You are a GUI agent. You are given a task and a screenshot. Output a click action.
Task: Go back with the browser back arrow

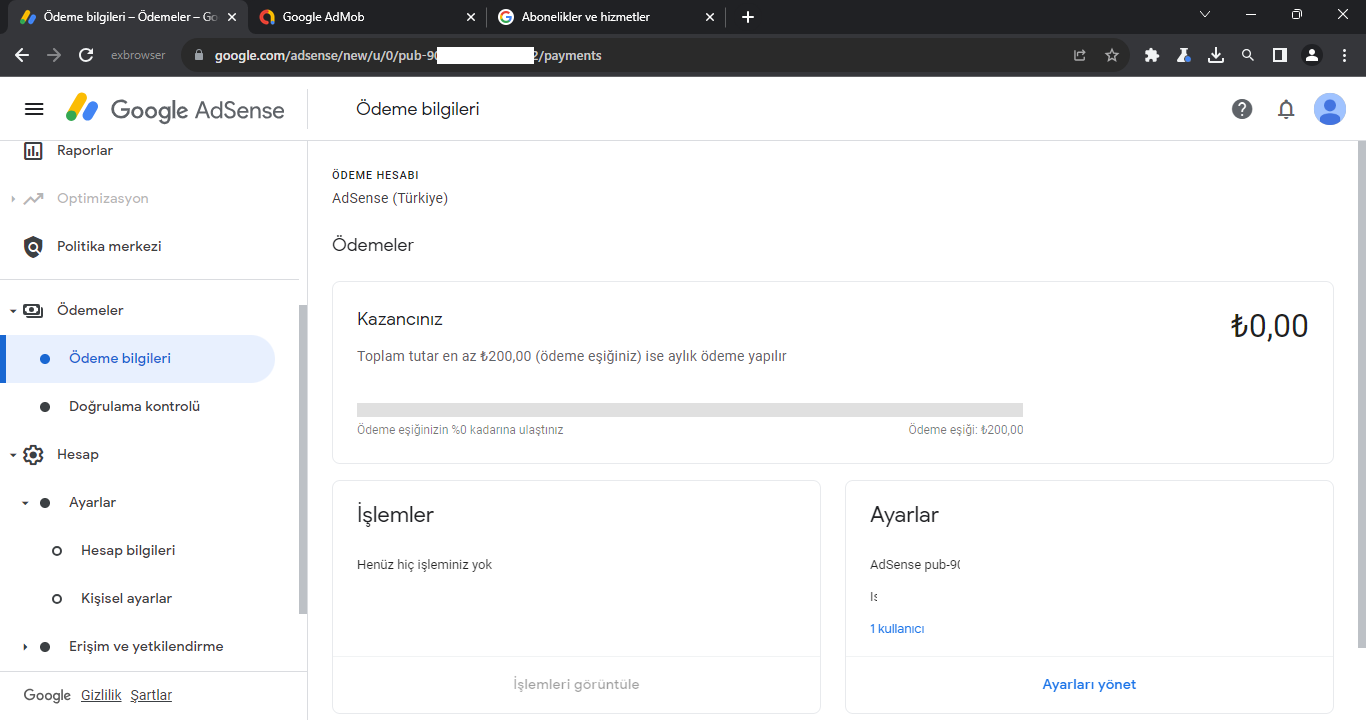click(x=22, y=56)
